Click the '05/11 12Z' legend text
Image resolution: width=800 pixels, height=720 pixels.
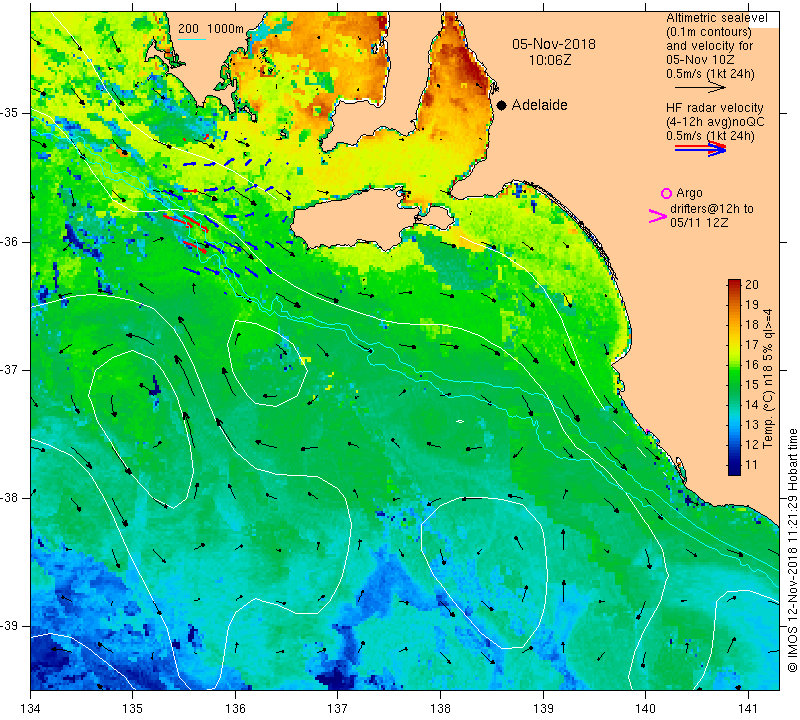pos(699,222)
